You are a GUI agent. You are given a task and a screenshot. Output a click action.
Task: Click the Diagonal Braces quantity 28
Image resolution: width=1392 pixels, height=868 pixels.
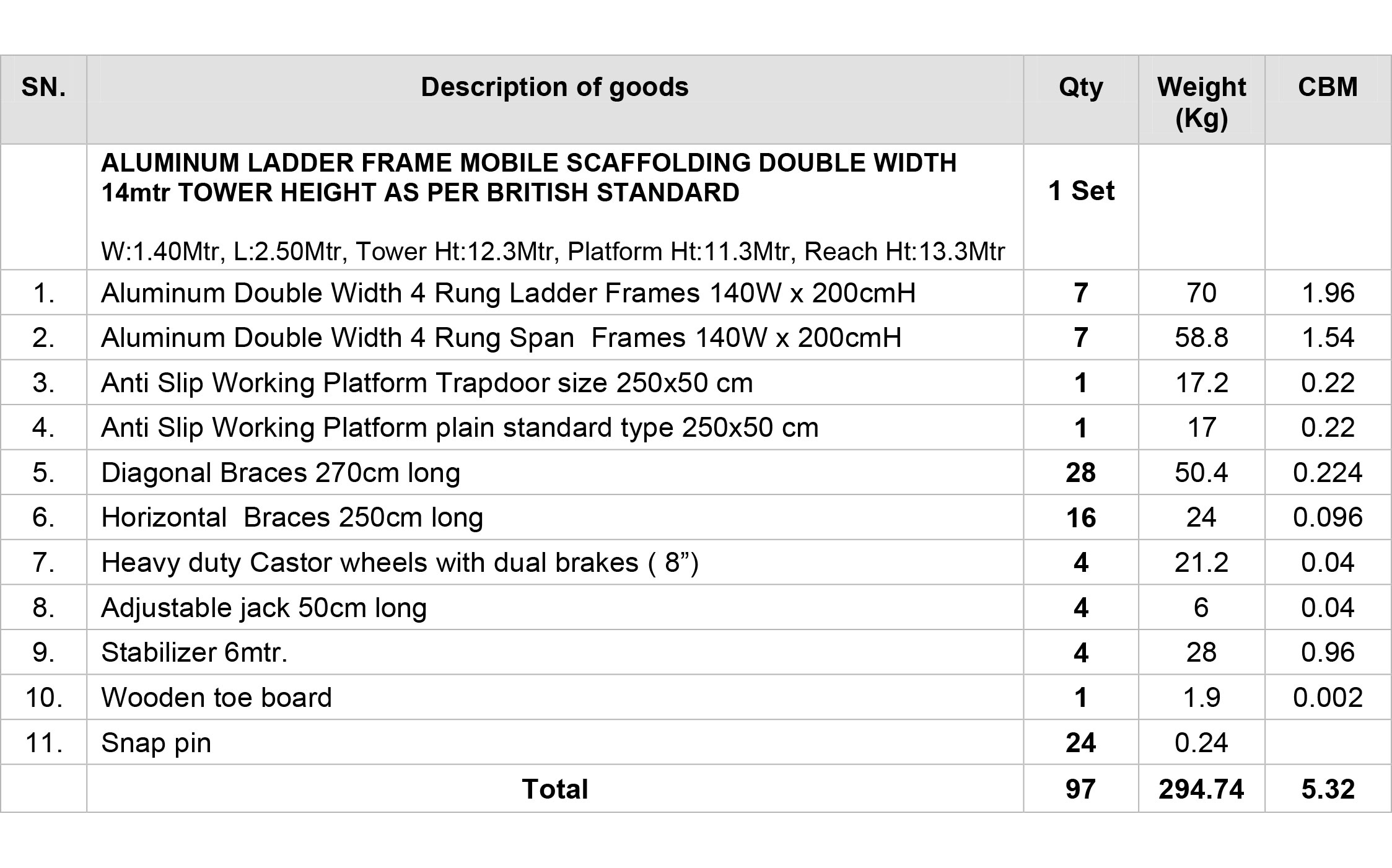click(1080, 473)
